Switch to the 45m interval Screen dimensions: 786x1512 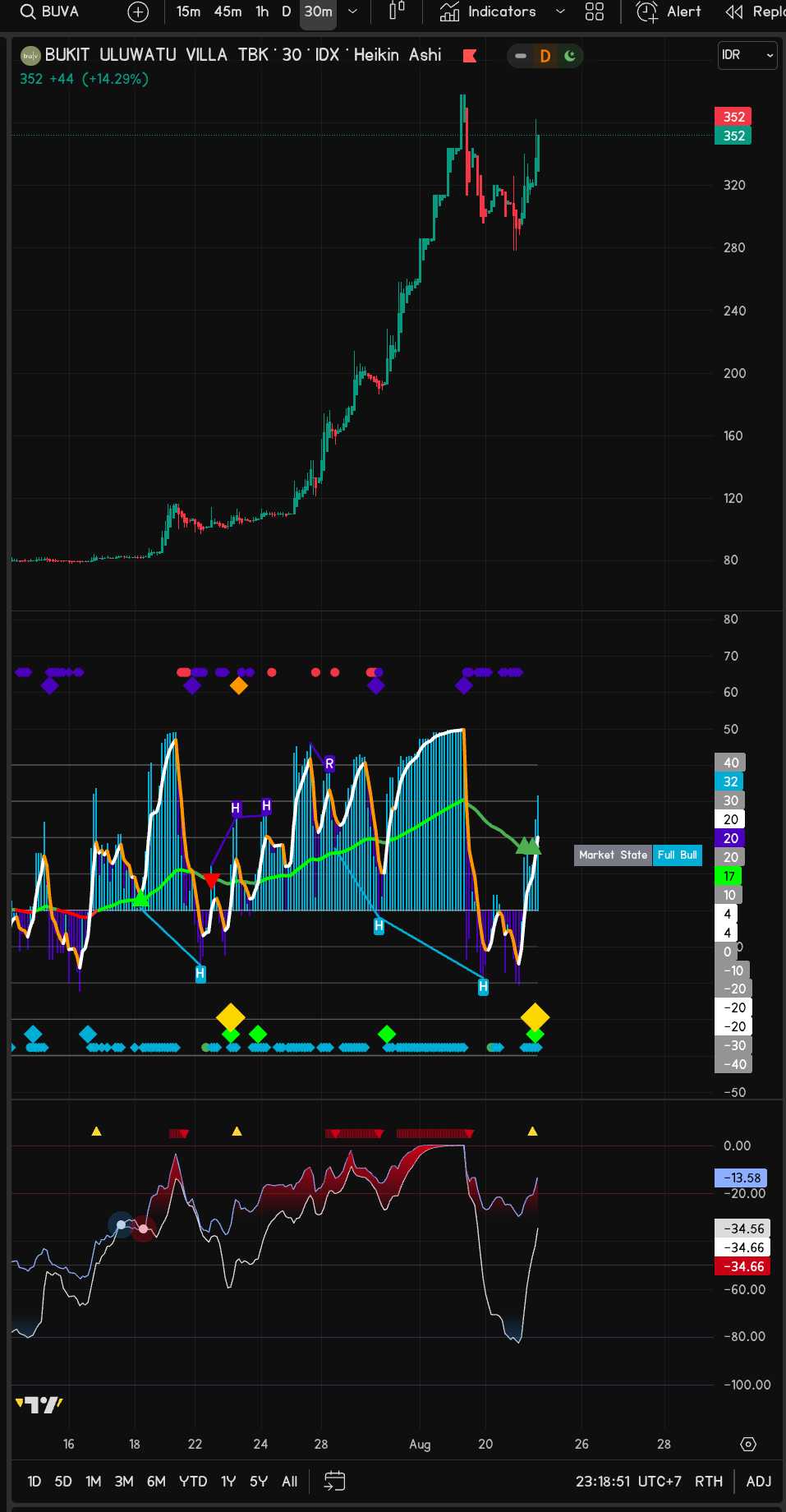tap(228, 12)
